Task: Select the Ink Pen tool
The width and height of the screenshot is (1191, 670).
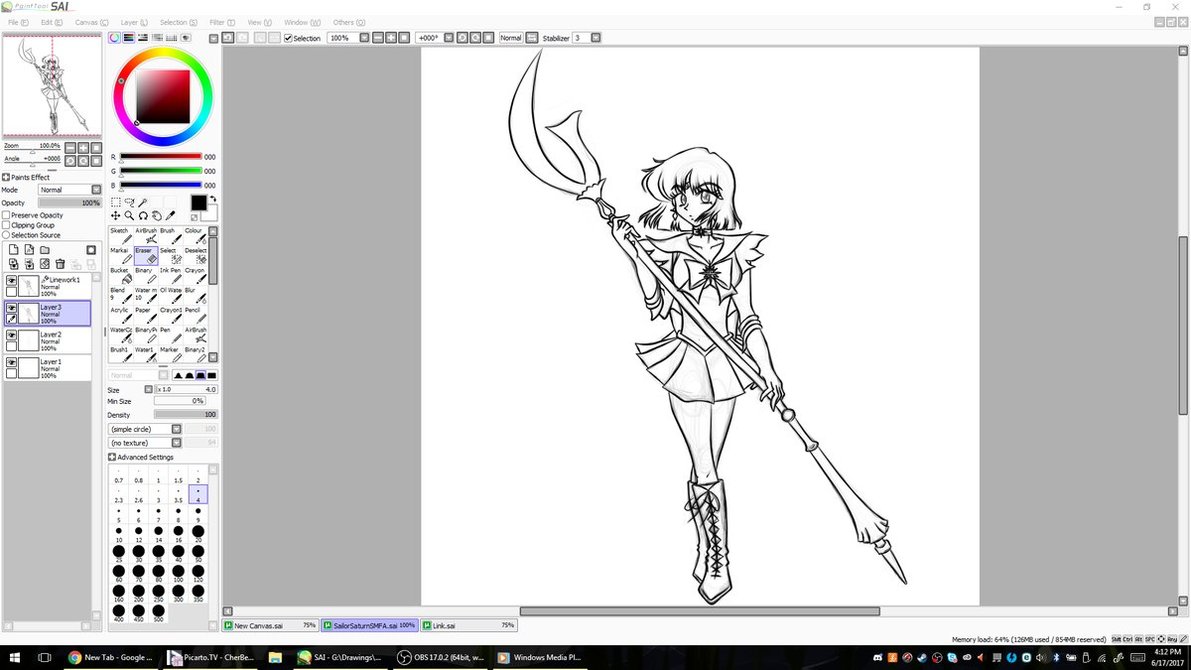Action: (x=171, y=275)
